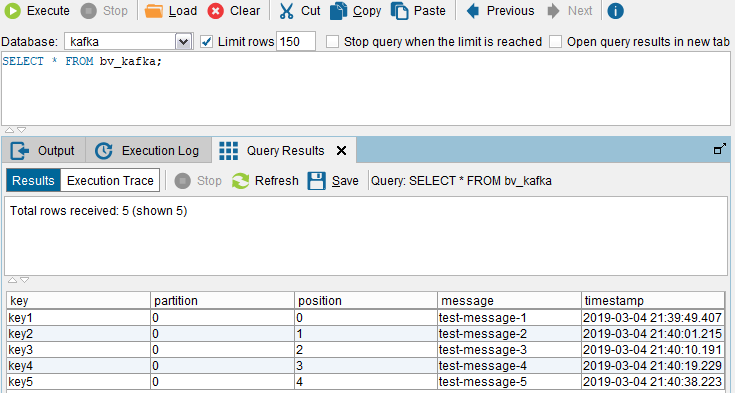Enable Open query results in new tab
The width and height of the screenshot is (735, 393).
coord(555,42)
